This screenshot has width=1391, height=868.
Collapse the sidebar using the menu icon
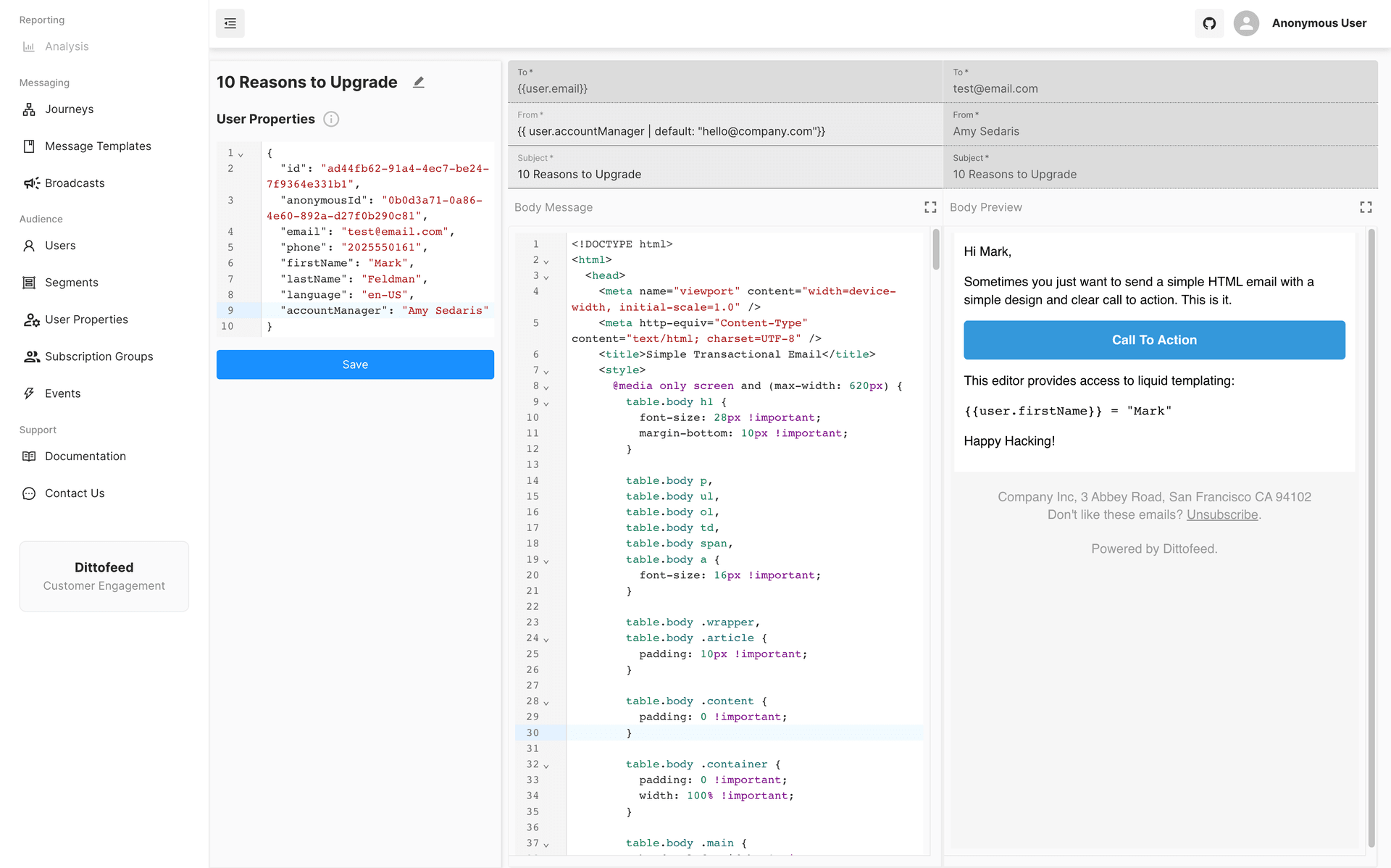[x=230, y=23]
